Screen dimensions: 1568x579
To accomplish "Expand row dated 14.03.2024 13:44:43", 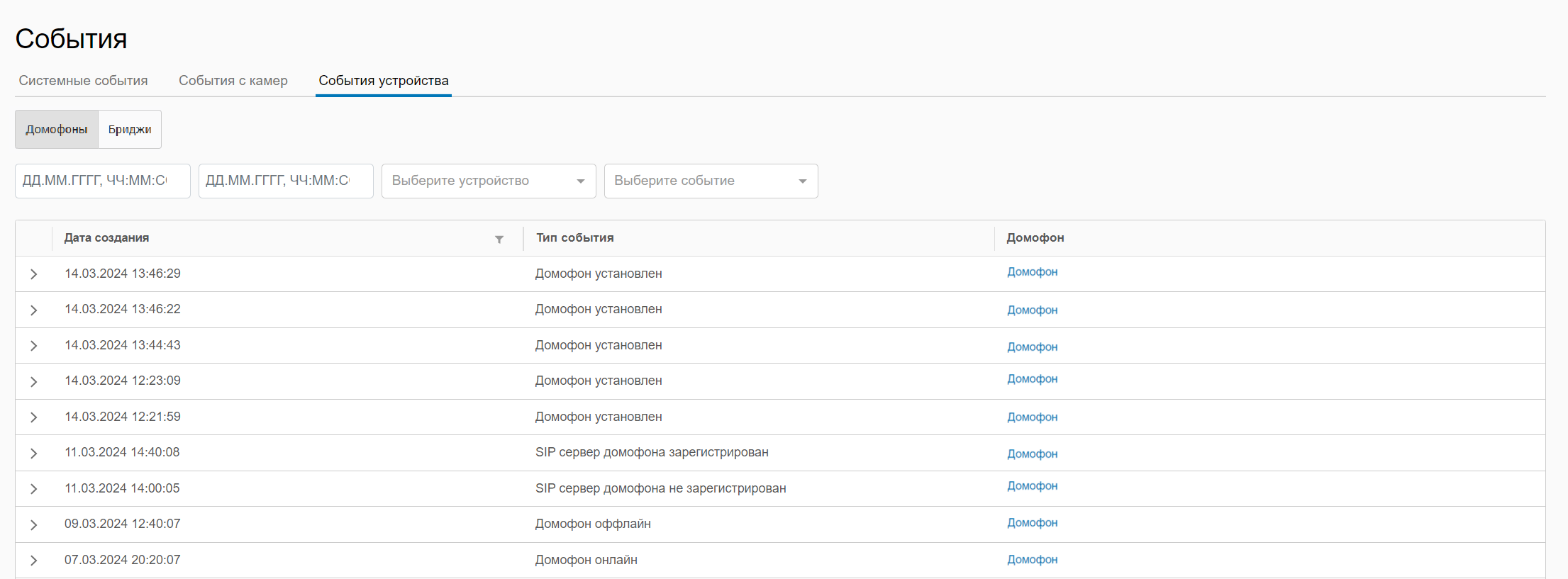I will point(33,346).
